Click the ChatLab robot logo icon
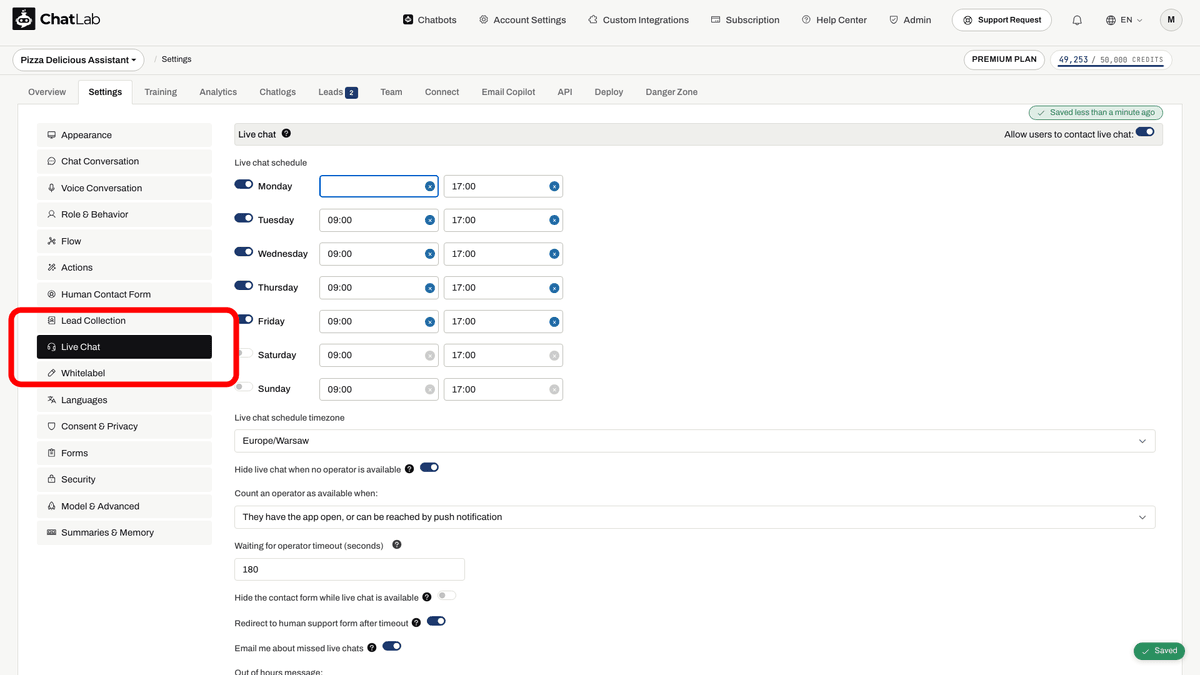This screenshot has height=675, width=1200. tap(24, 19)
